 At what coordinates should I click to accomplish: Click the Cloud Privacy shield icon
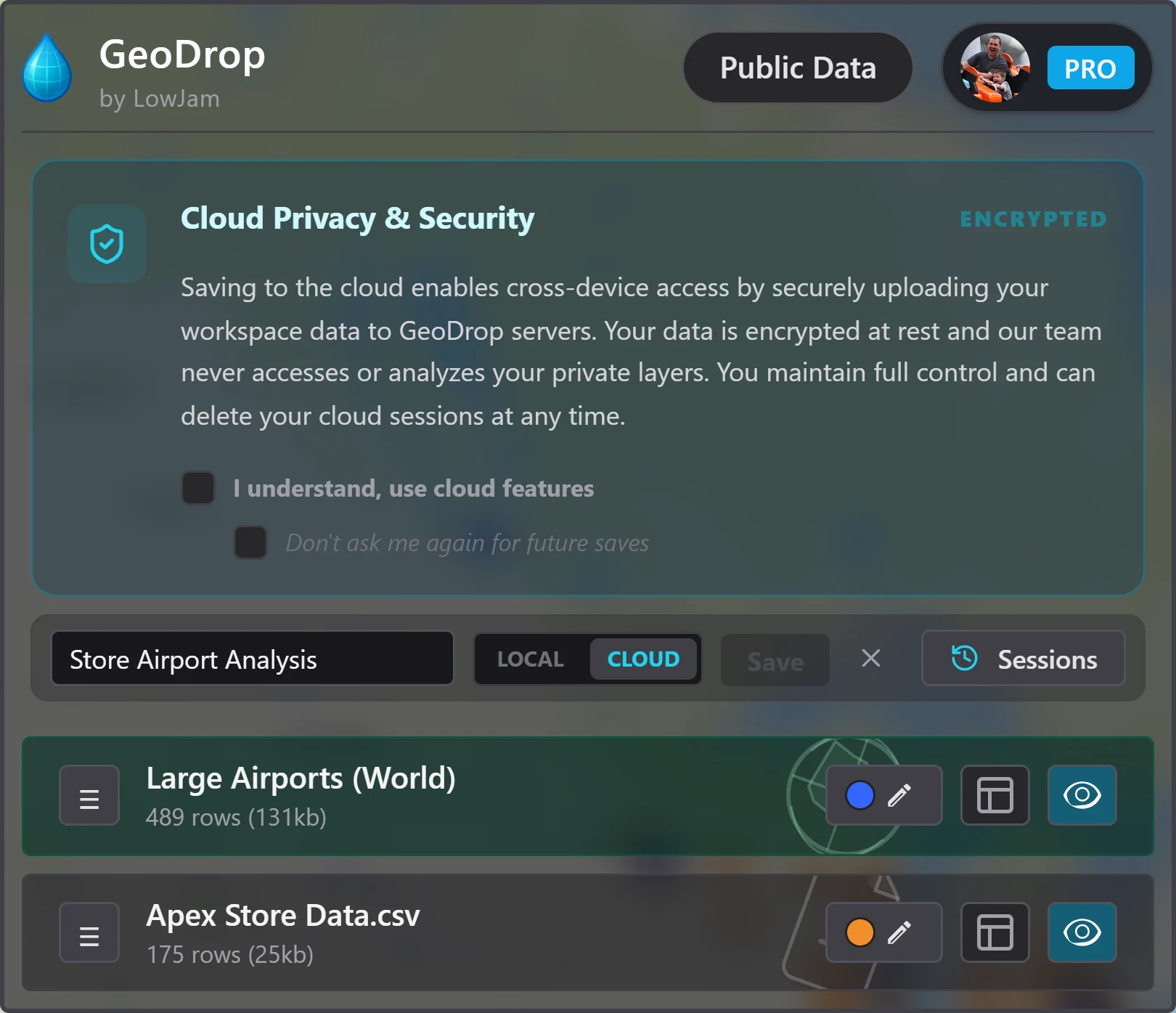tap(106, 244)
